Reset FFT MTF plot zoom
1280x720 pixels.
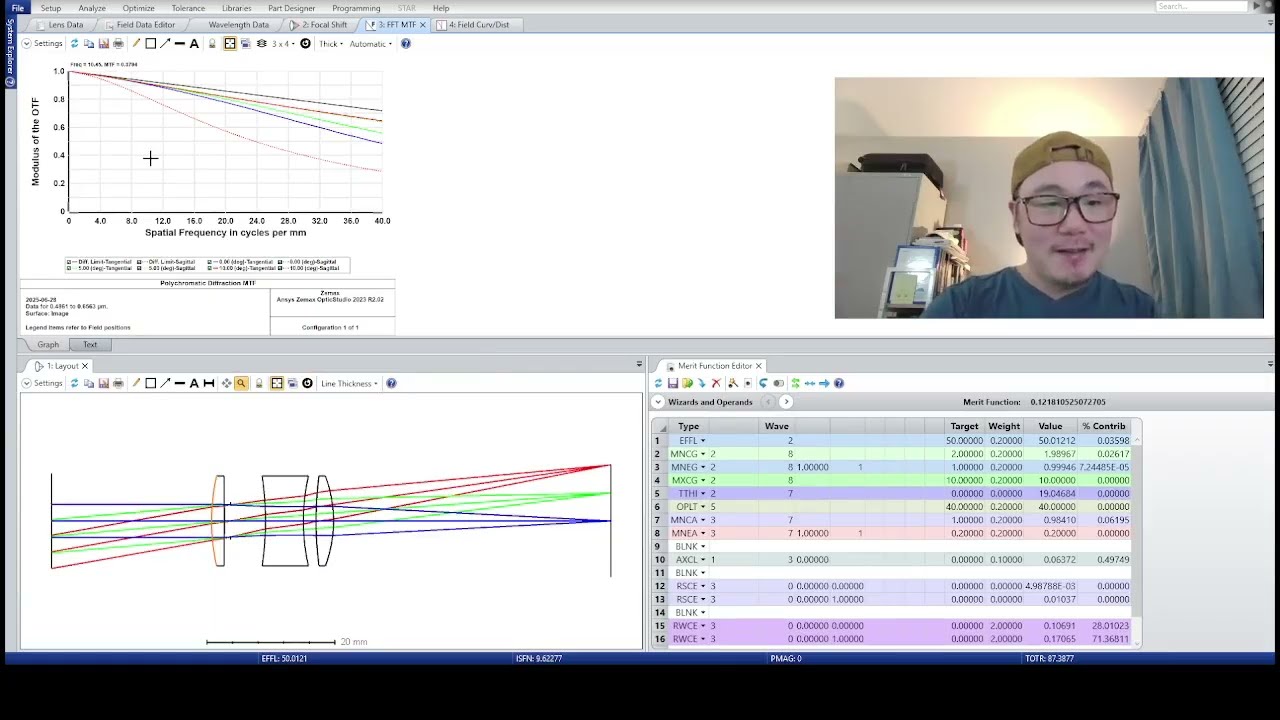(305, 44)
